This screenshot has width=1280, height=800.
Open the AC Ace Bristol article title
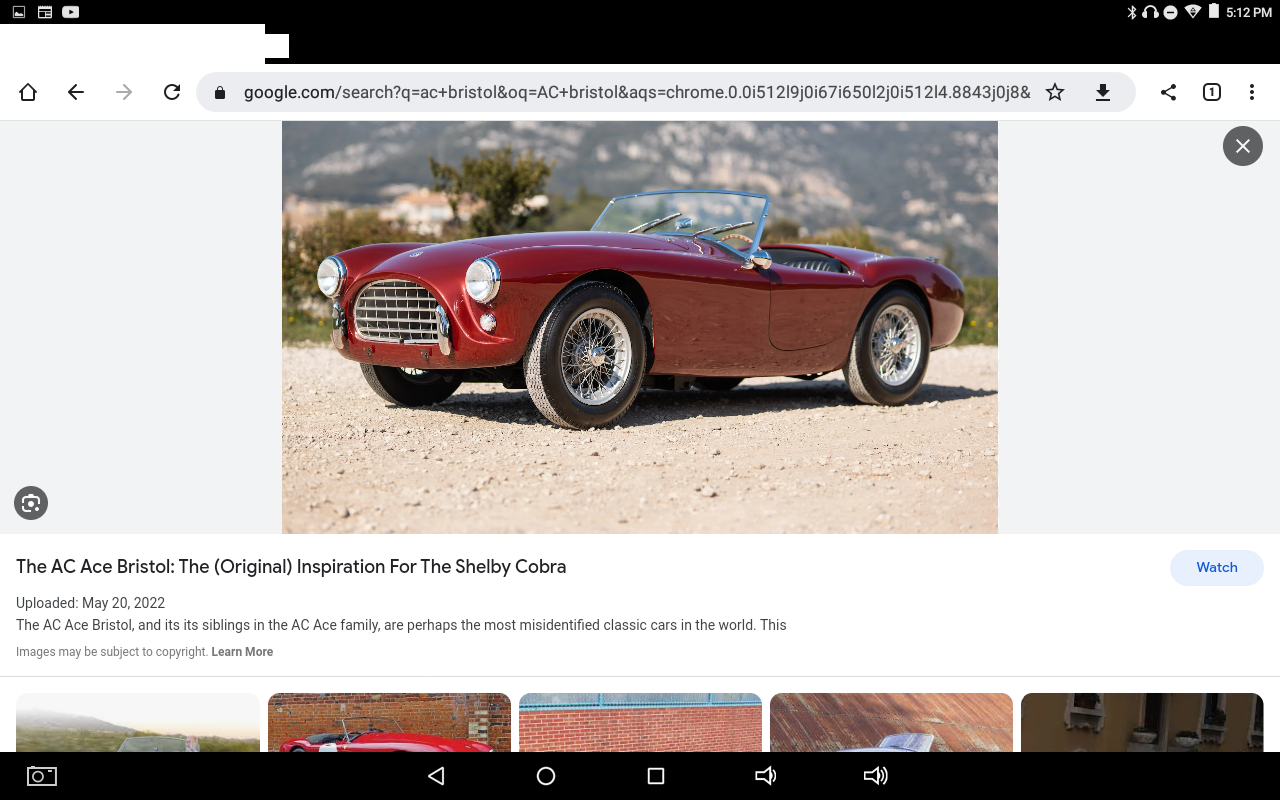point(291,566)
